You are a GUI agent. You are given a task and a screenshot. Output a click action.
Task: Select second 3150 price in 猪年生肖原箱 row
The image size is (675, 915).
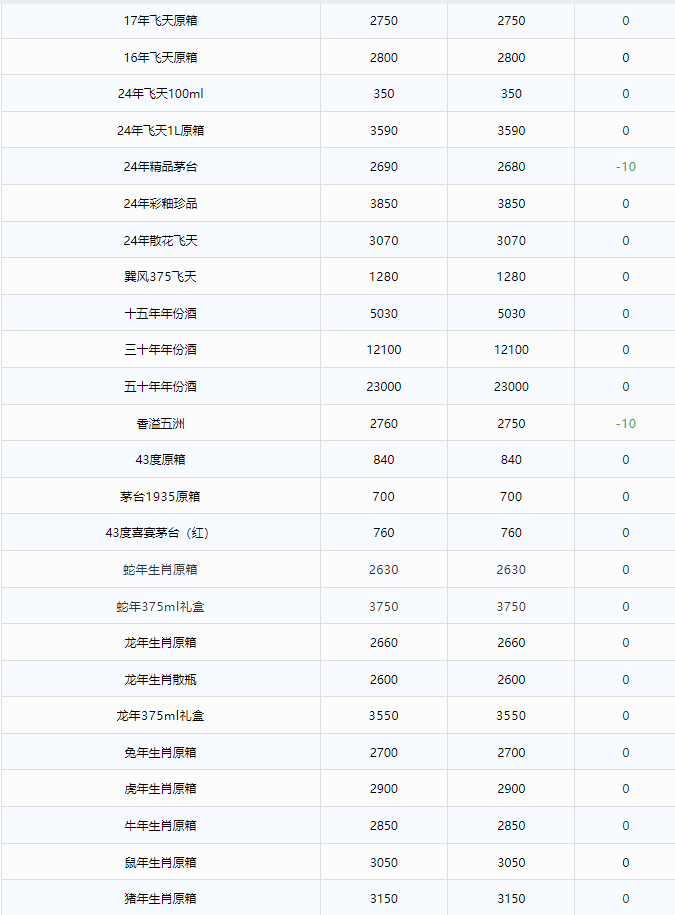coord(511,898)
